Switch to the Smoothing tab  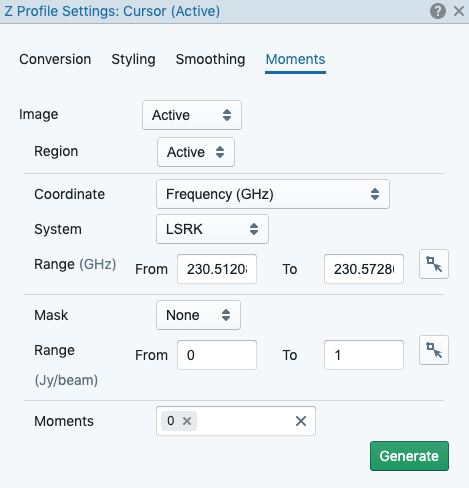(x=210, y=59)
